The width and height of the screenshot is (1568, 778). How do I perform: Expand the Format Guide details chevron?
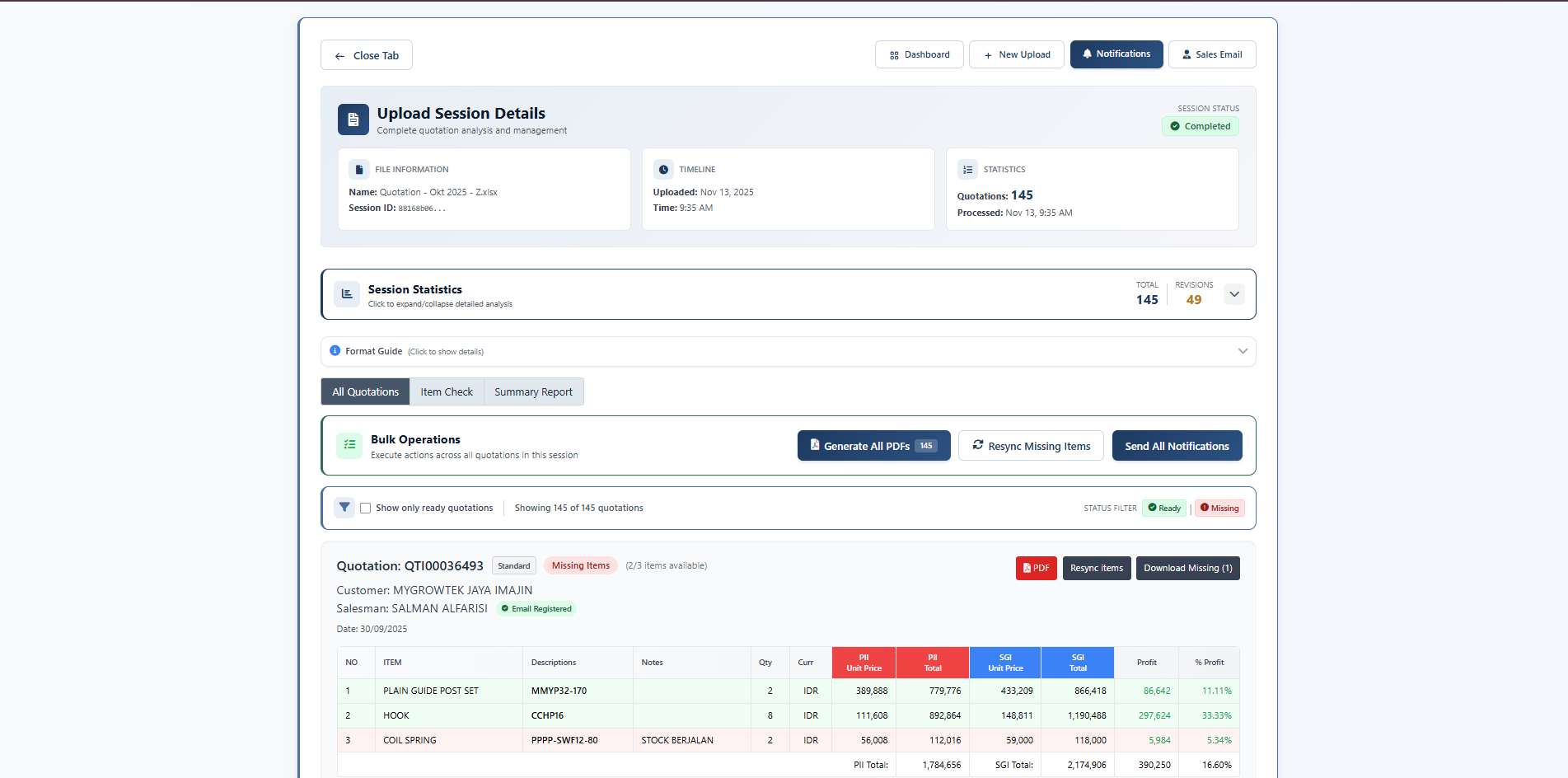(1243, 351)
